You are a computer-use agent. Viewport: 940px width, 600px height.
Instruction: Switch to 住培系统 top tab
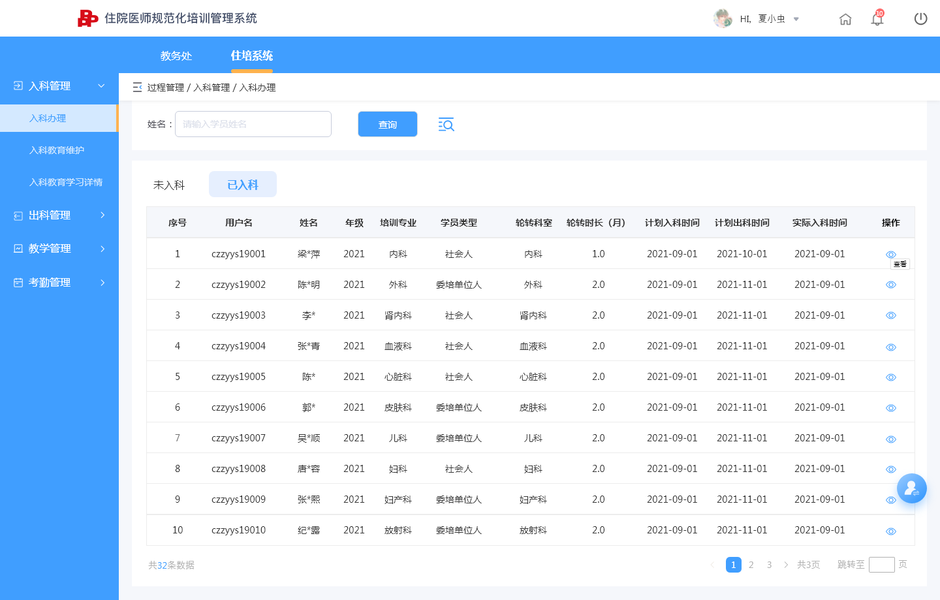[x=252, y=56]
